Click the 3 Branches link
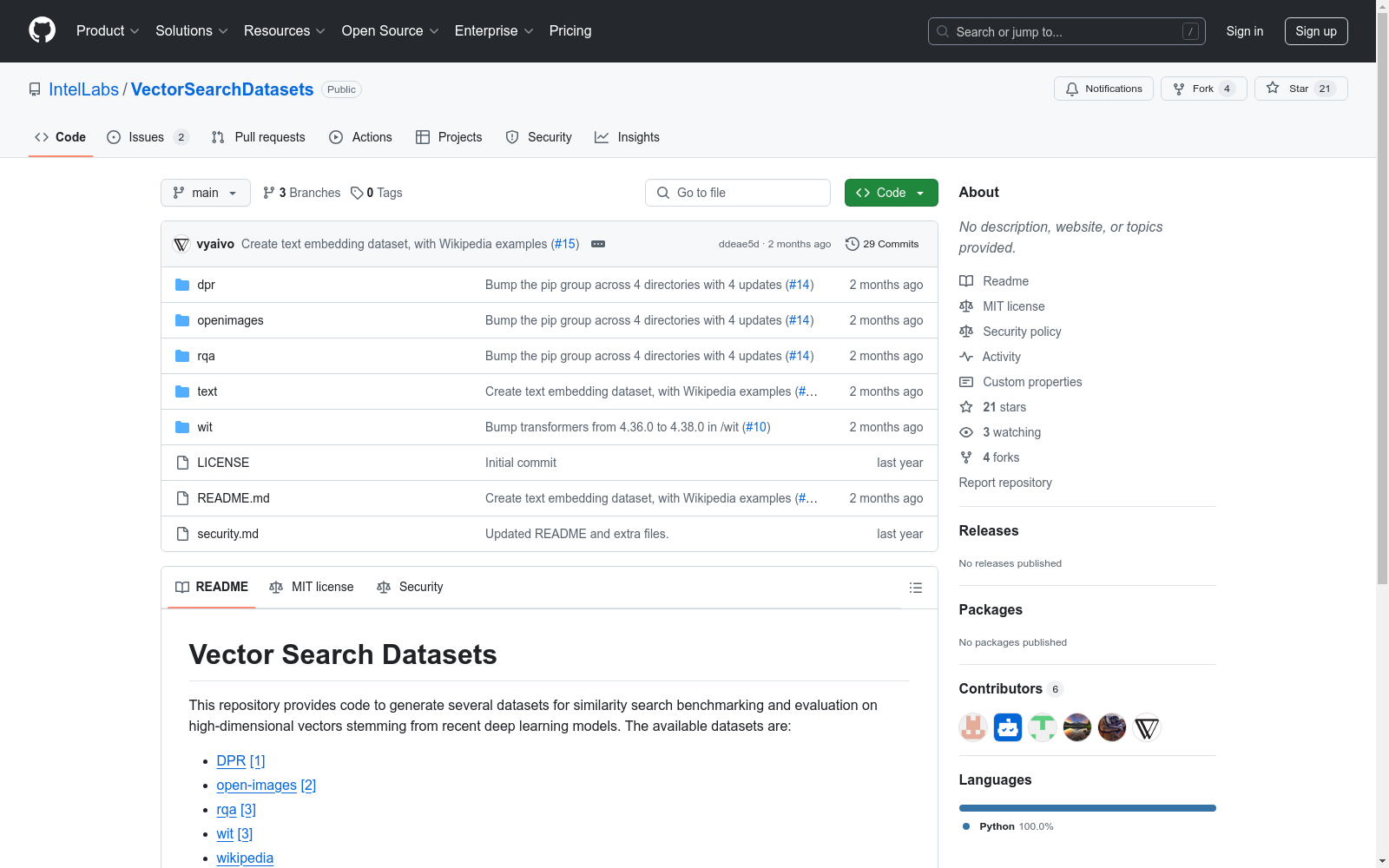 [302, 193]
